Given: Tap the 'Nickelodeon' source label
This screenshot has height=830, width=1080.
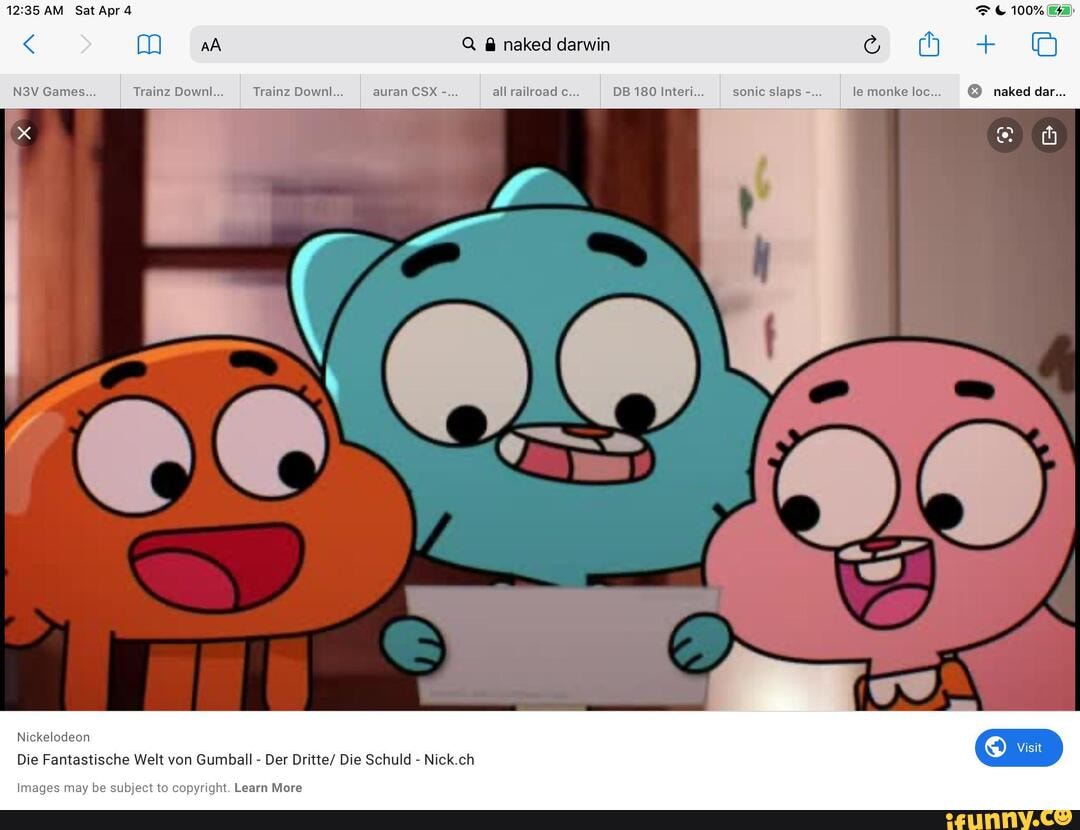Looking at the screenshot, I should pyautogui.click(x=53, y=737).
